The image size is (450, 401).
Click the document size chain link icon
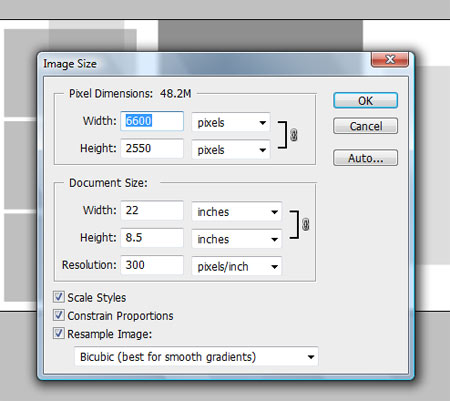(x=305, y=224)
